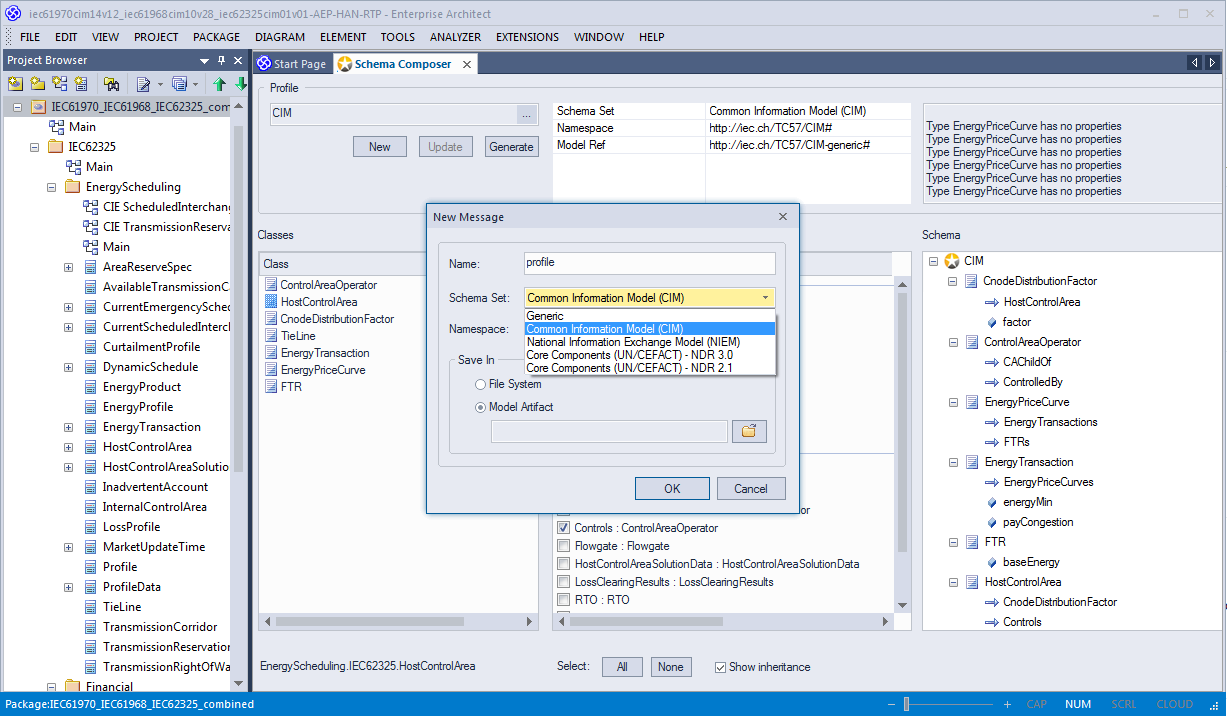Click the green up arrow icon
Screen dimensions: 1227x717
click(220, 84)
